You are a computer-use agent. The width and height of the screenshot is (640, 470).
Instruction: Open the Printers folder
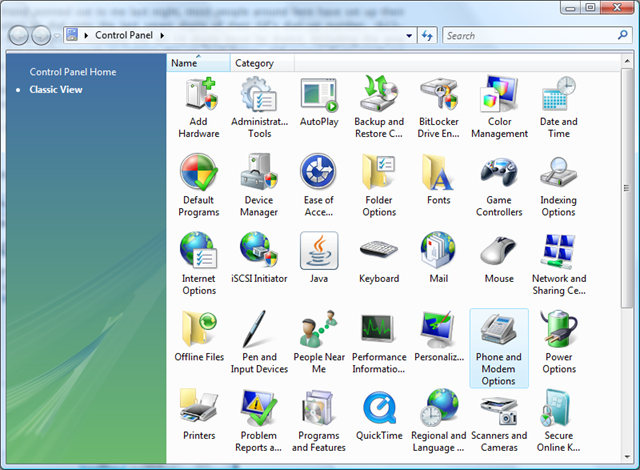pyautogui.click(x=199, y=415)
